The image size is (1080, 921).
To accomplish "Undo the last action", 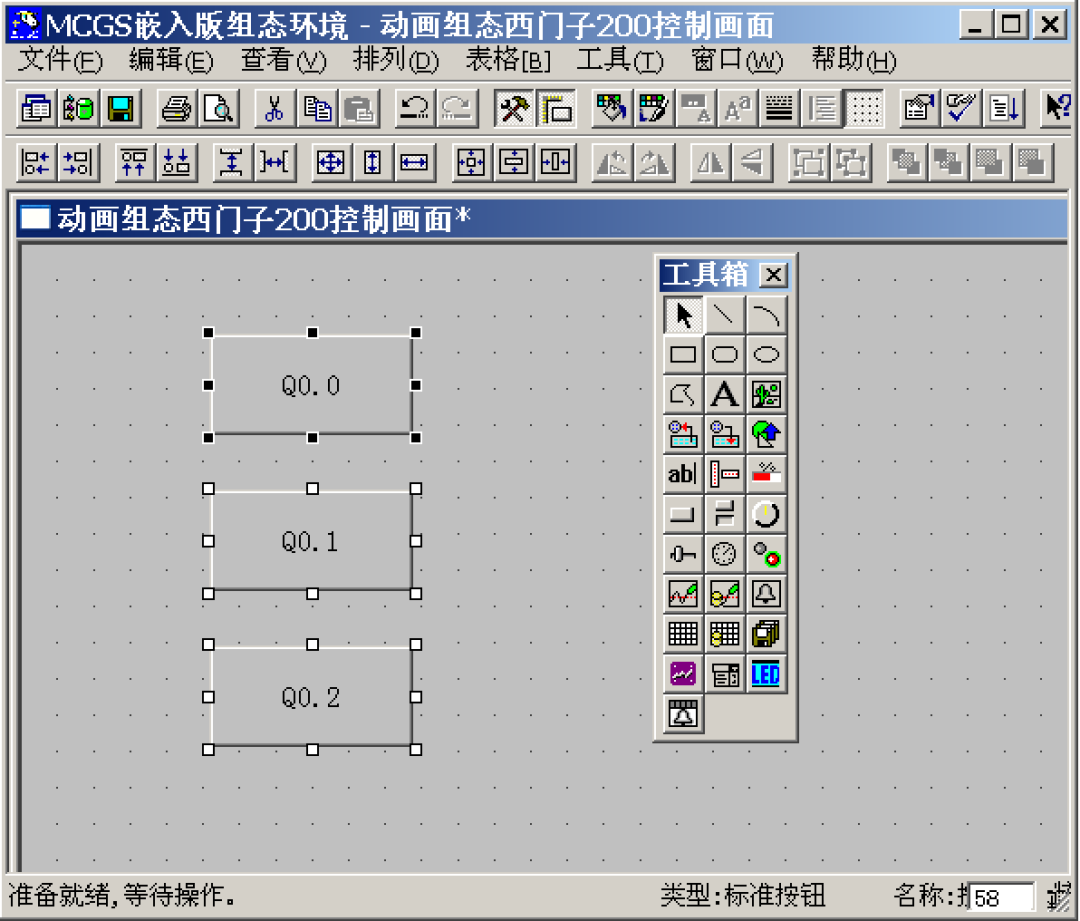I will click(x=415, y=108).
